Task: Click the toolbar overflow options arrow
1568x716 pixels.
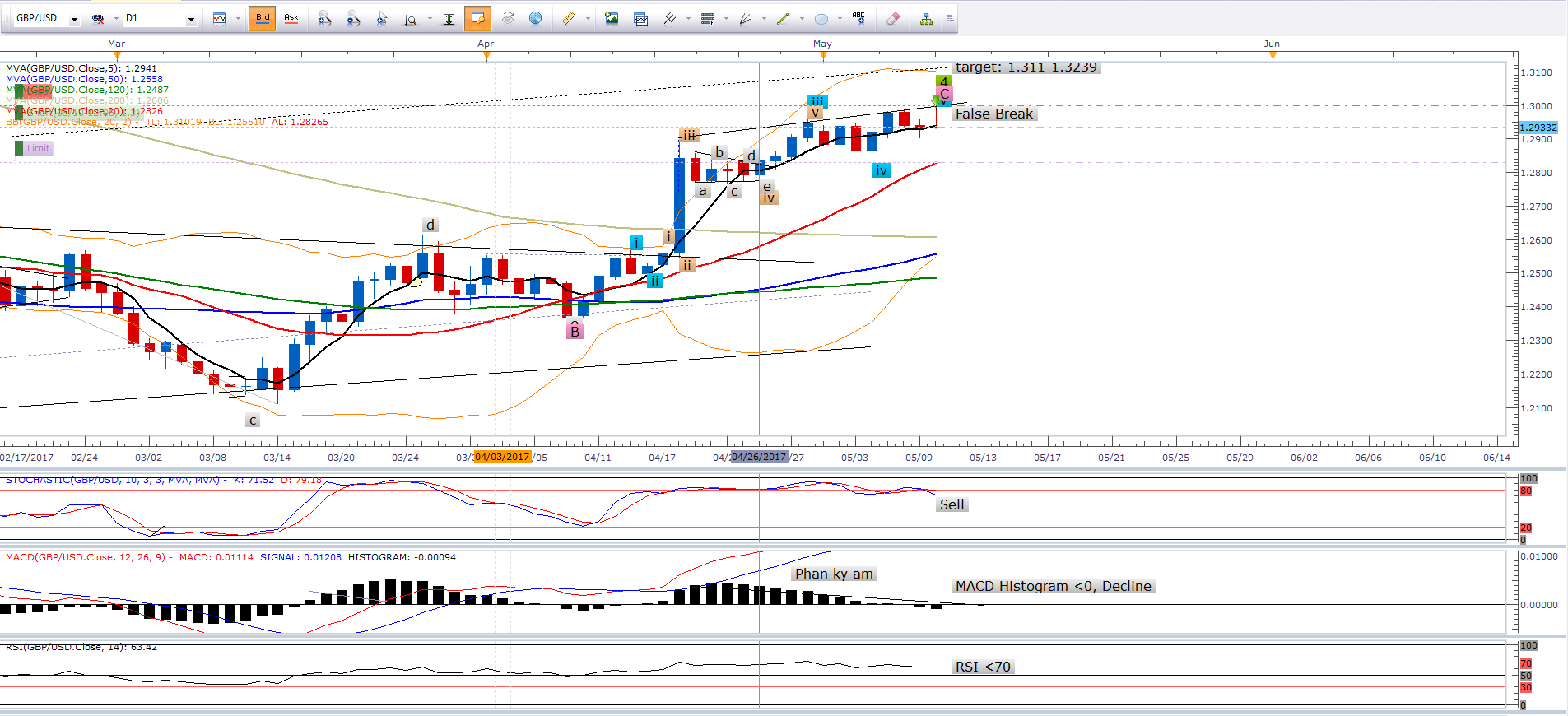Action: click(950, 18)
